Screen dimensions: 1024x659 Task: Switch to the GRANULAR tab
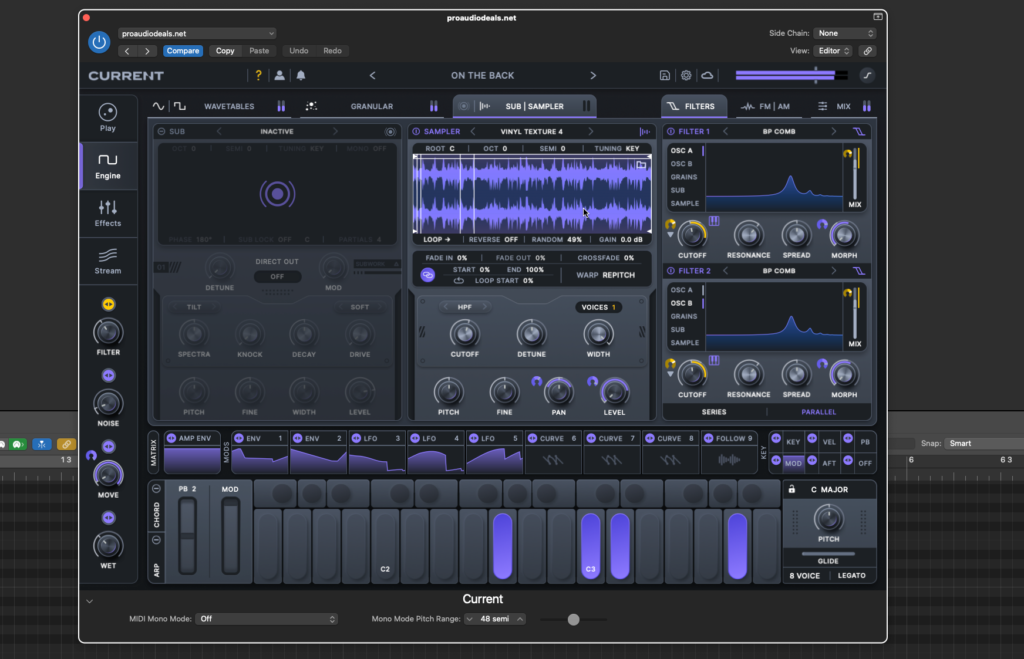click(x=372, y=106)
